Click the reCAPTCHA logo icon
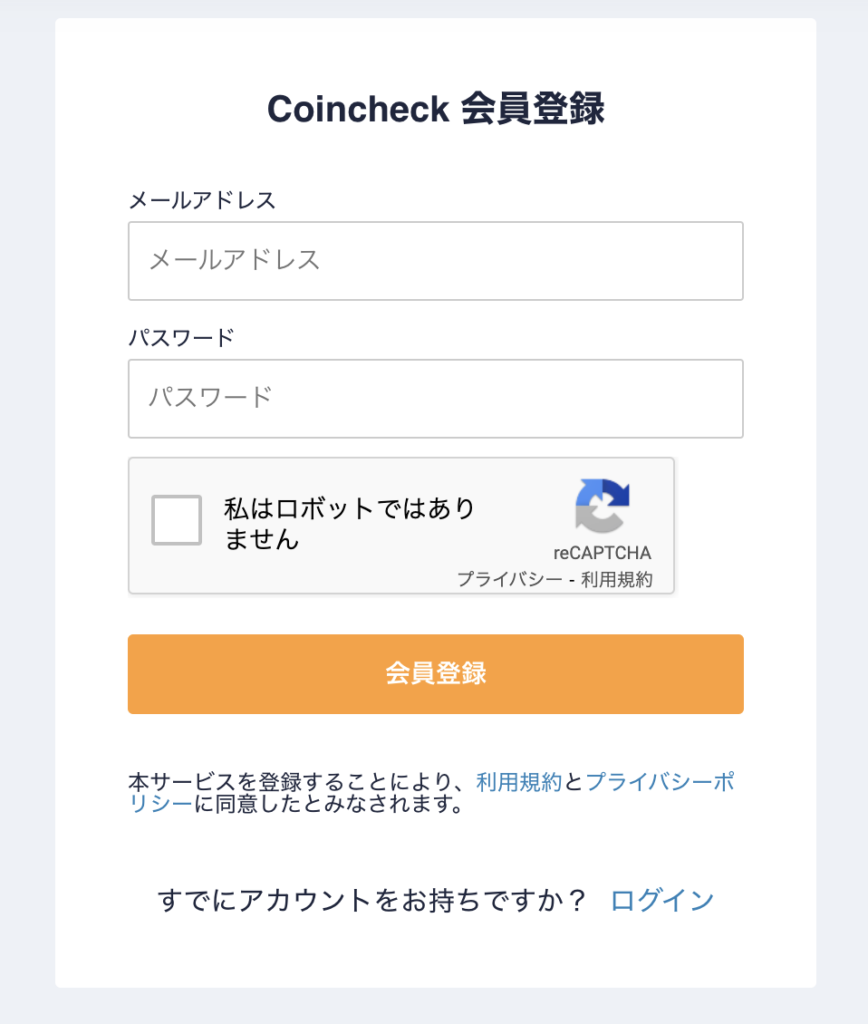The height and width of the screenshot is (1024, 868). [603, 506]
